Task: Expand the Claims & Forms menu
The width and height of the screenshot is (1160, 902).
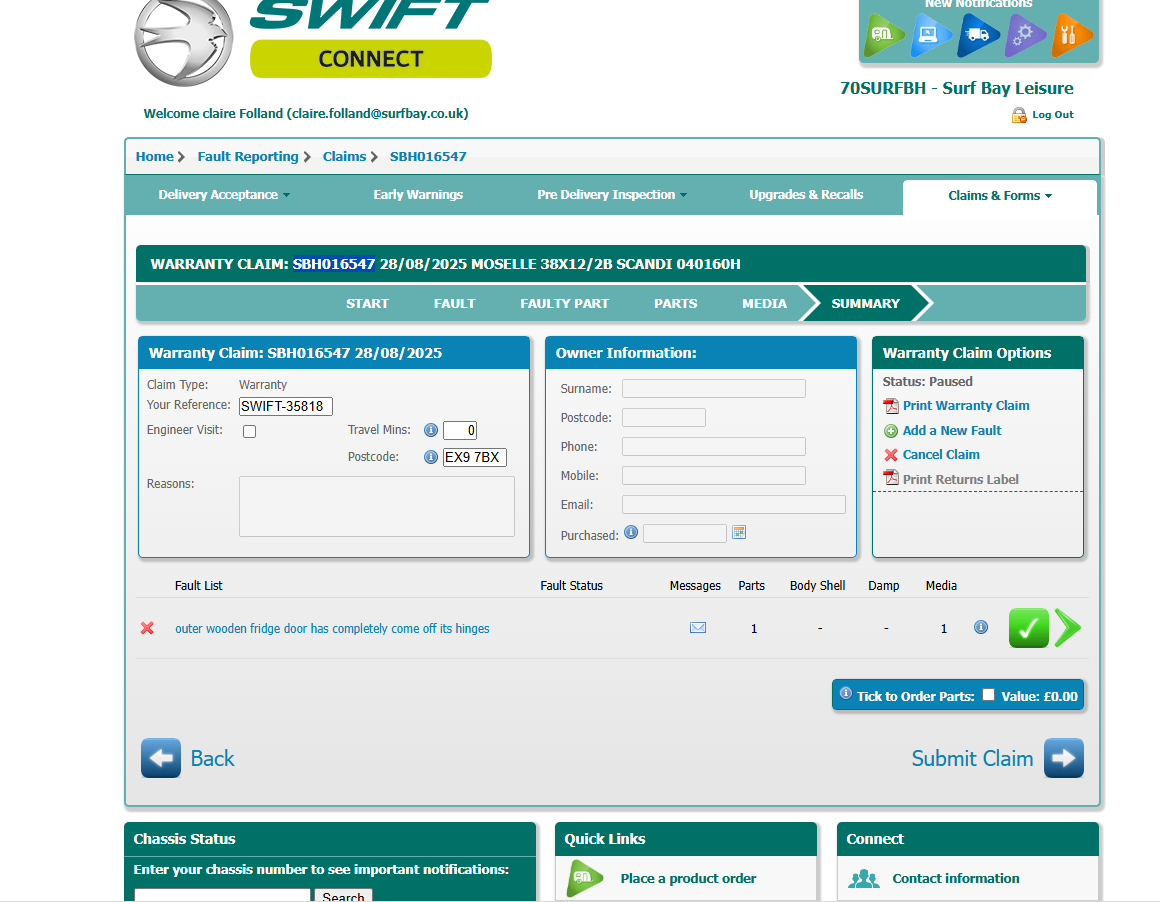Action: tap(999, 195)
